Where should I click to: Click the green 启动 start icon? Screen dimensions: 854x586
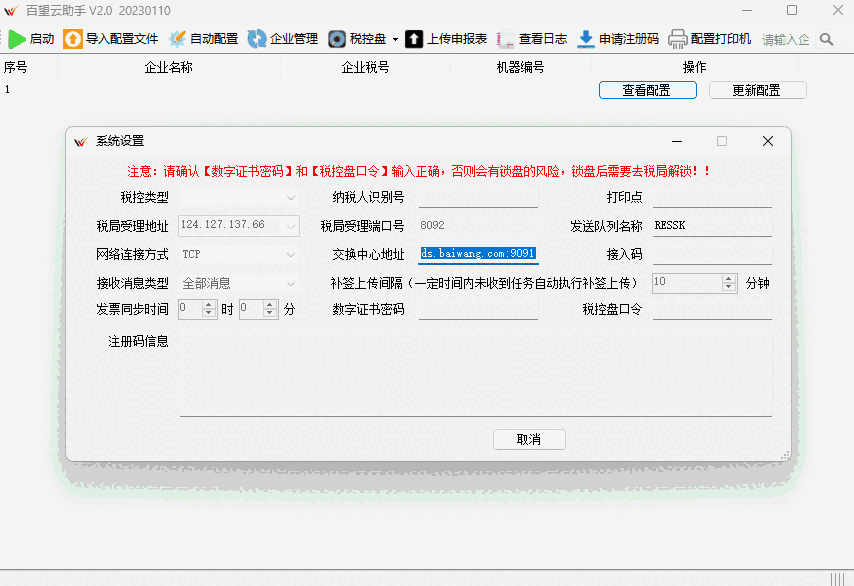pos(17,39)
